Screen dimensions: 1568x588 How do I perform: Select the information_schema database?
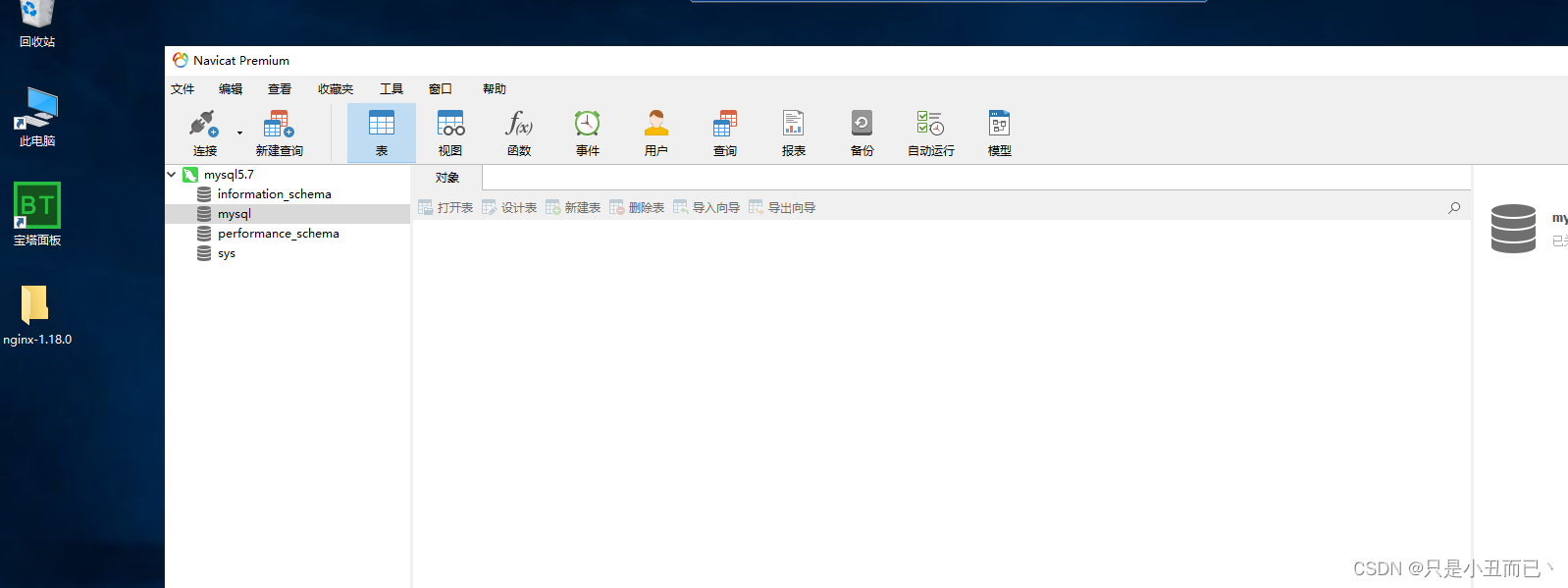pyautogui.click(x=274, y=194)
